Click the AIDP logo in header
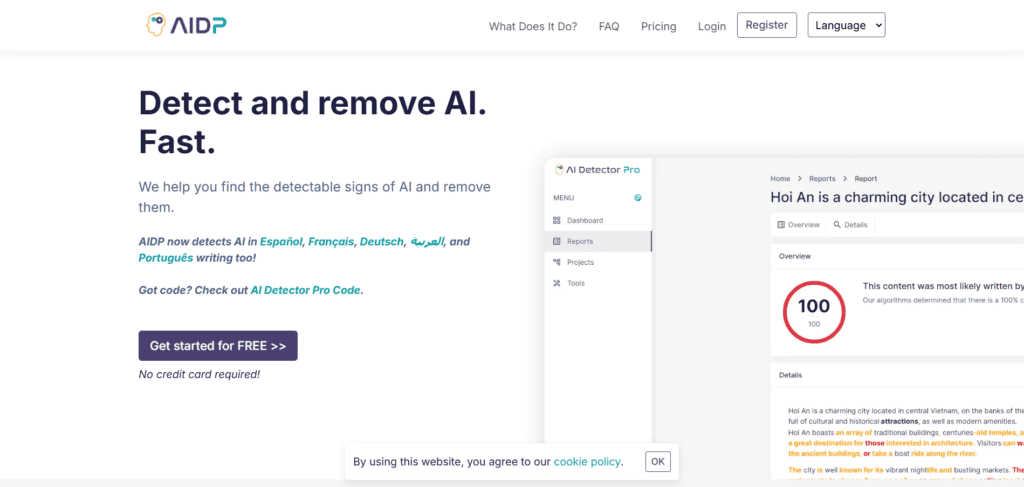 point(186,25)
